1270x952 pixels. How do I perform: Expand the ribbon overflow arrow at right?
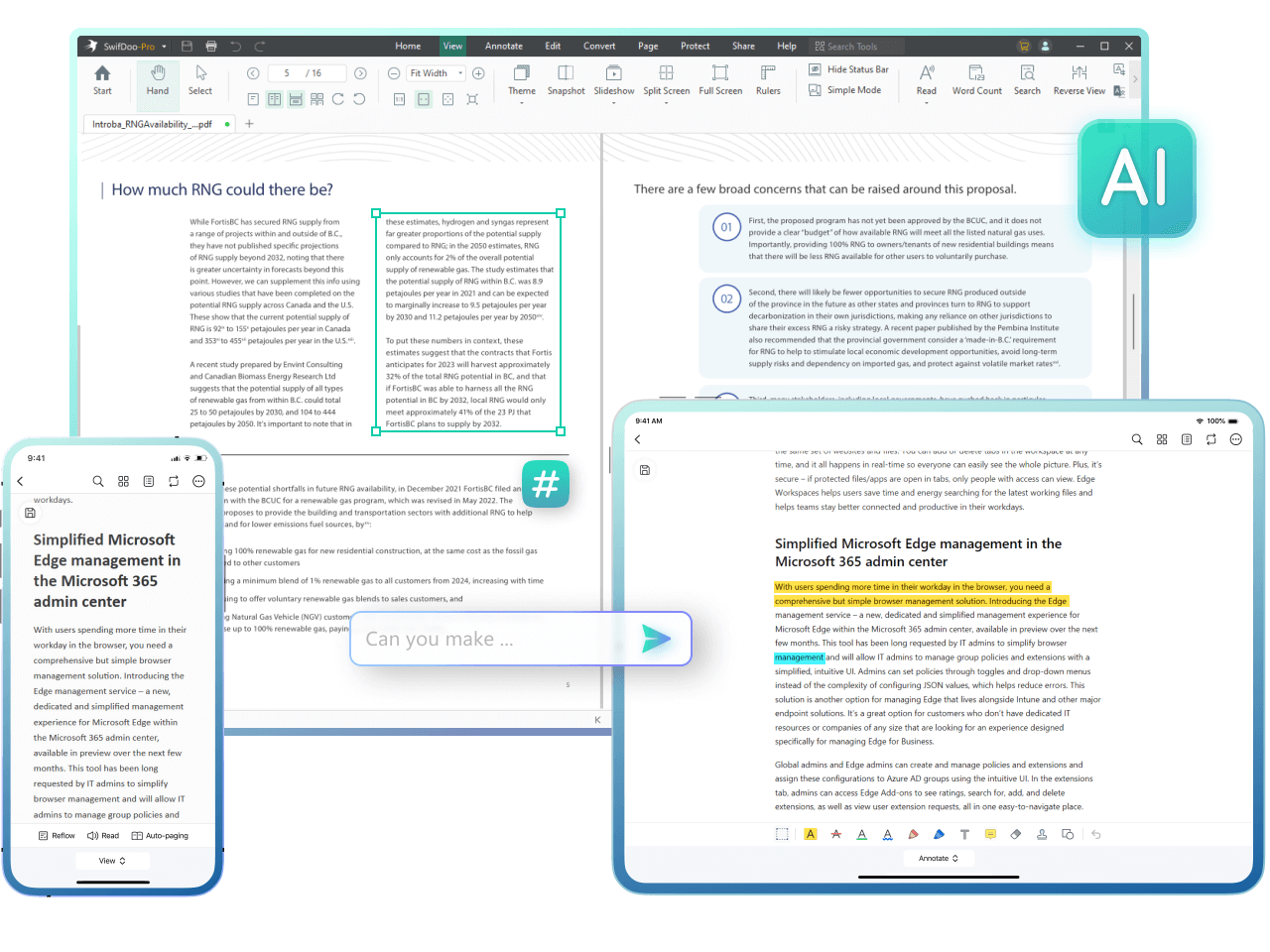tap(1135, 79)
